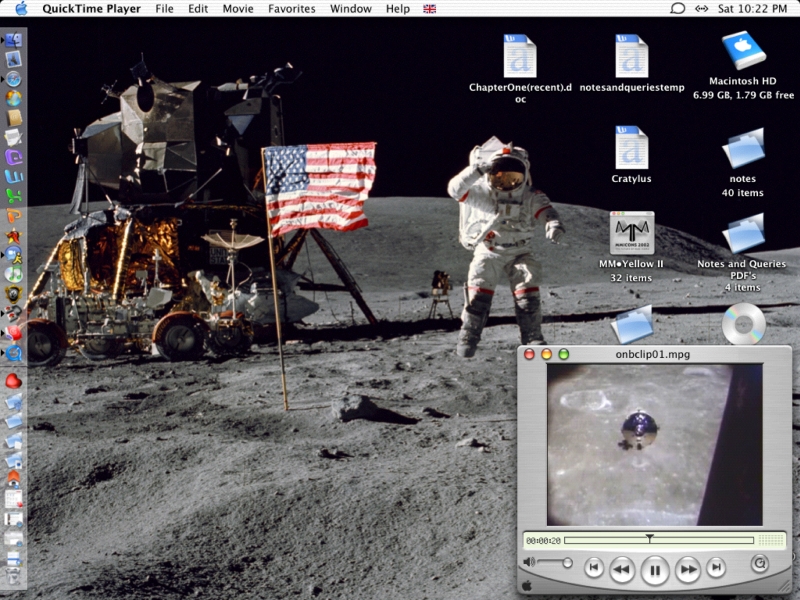Open the flag input menu in the menu bar

(430, 9)
